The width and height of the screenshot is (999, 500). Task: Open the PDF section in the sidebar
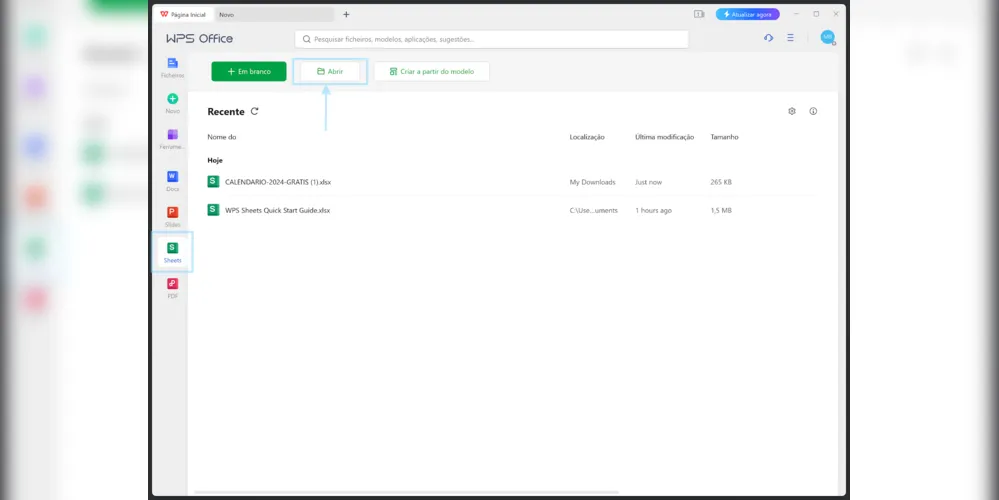pos(172,288)
